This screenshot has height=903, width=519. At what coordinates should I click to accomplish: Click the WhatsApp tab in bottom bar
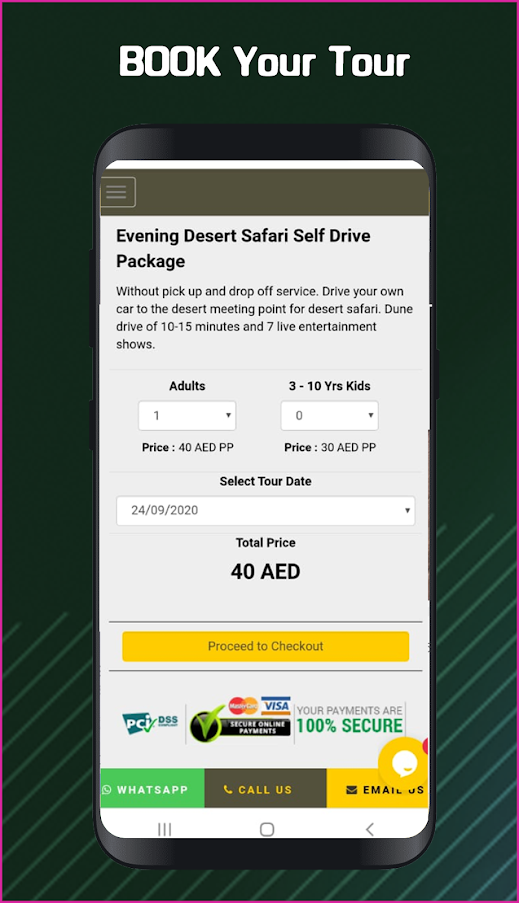tap(153, 788)
